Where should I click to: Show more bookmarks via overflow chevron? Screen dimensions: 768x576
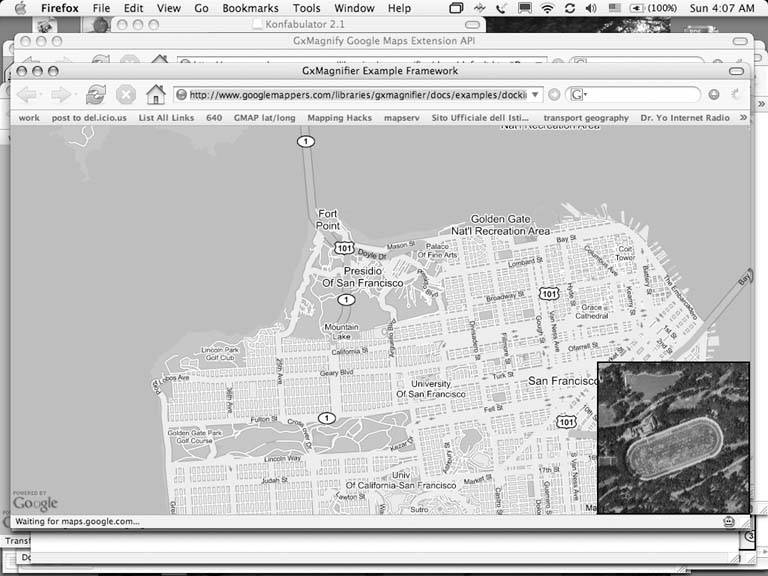coord(743,118)
